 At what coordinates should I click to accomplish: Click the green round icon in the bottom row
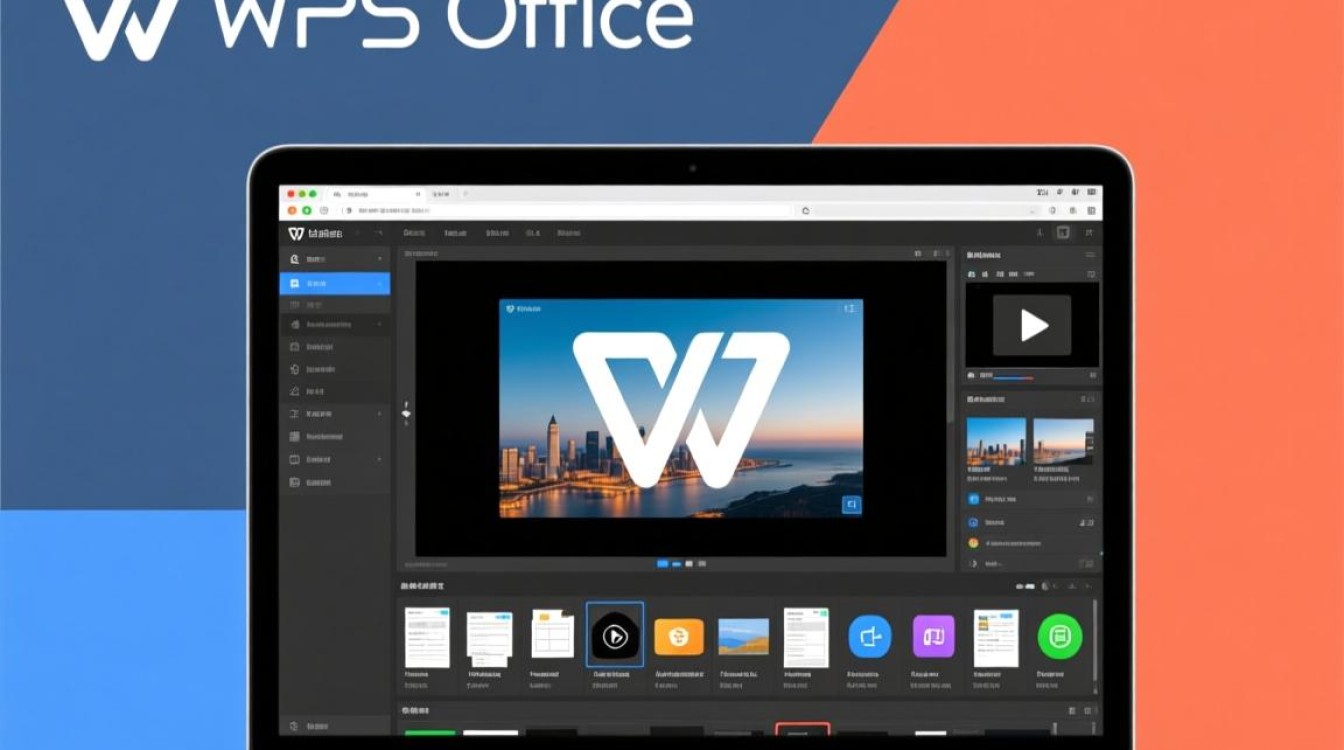click(1060, 636)
